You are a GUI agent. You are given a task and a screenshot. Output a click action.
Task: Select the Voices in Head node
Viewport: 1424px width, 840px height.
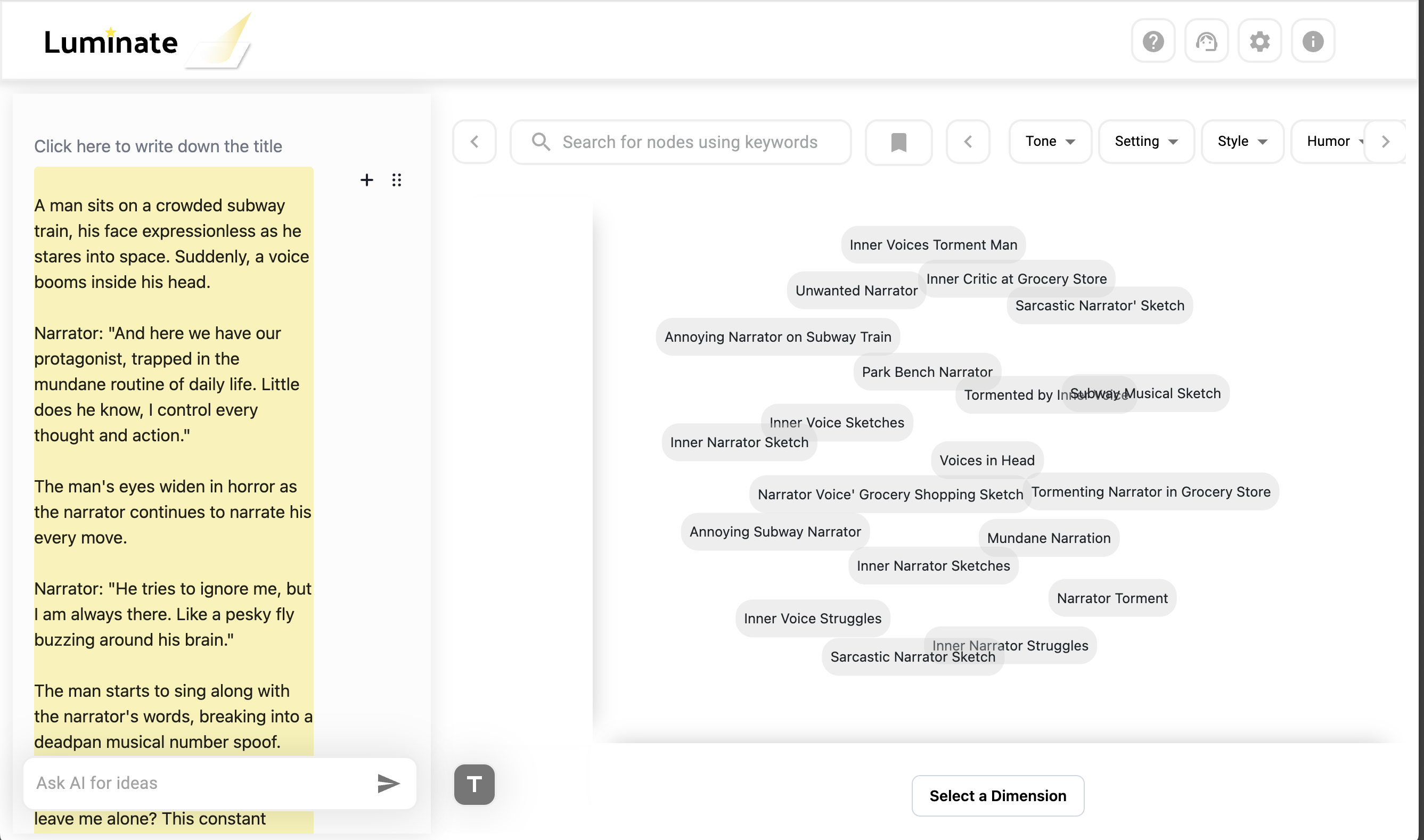point(986,460)
